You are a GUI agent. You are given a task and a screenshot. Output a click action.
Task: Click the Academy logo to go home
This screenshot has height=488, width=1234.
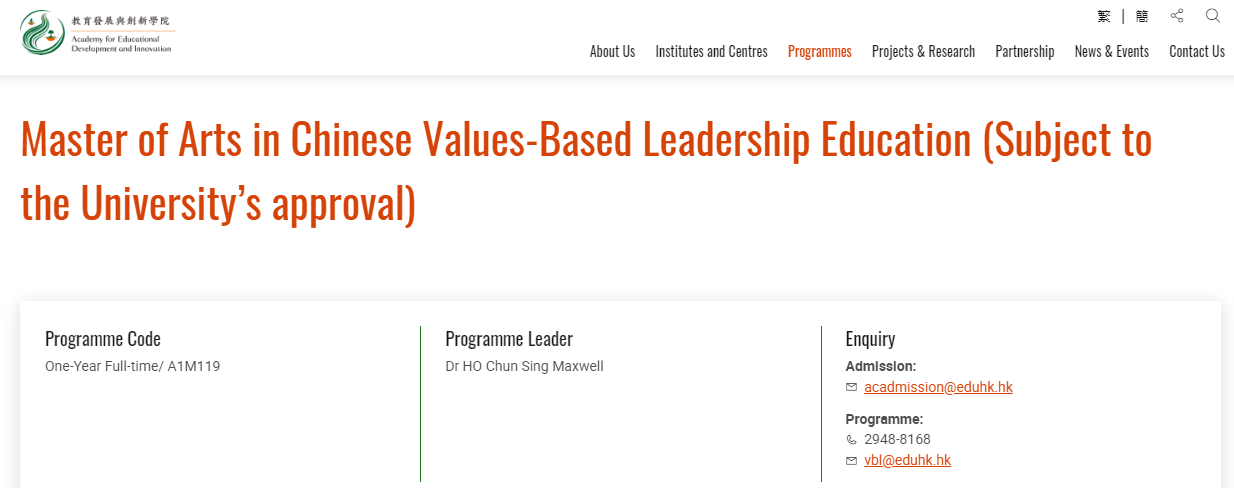[98, 33]
